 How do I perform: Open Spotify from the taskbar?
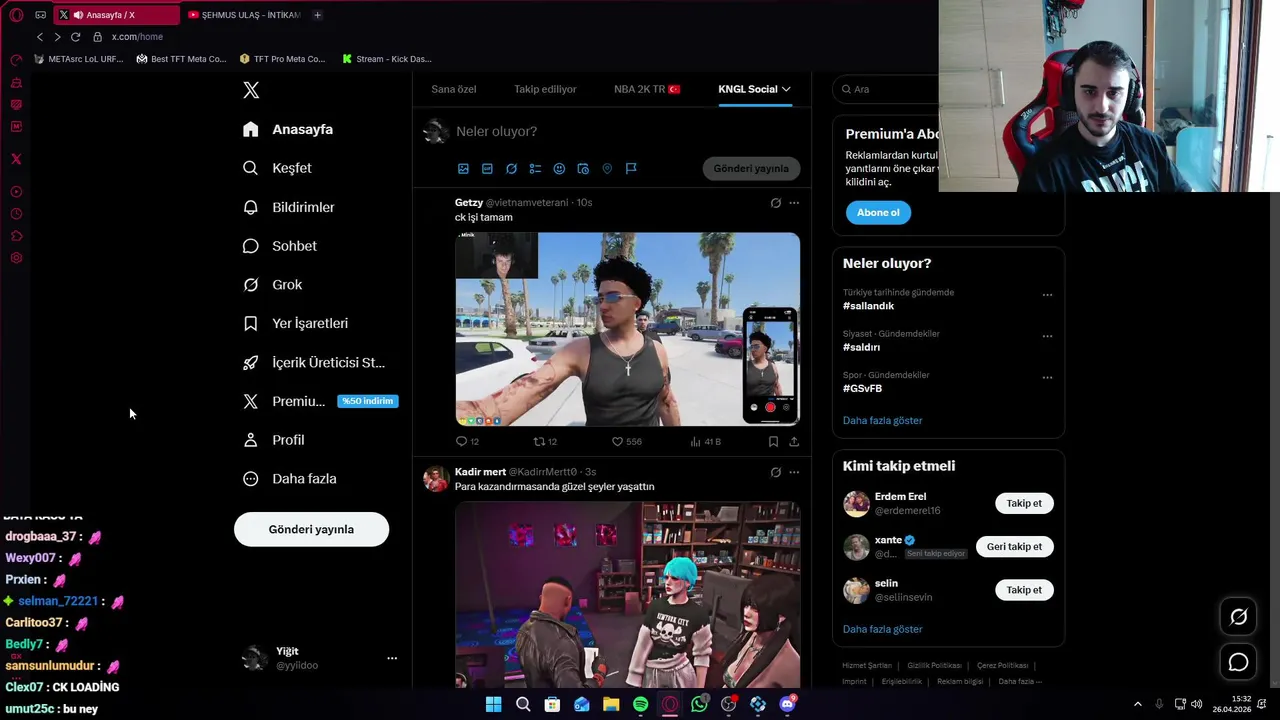point(640,705)
